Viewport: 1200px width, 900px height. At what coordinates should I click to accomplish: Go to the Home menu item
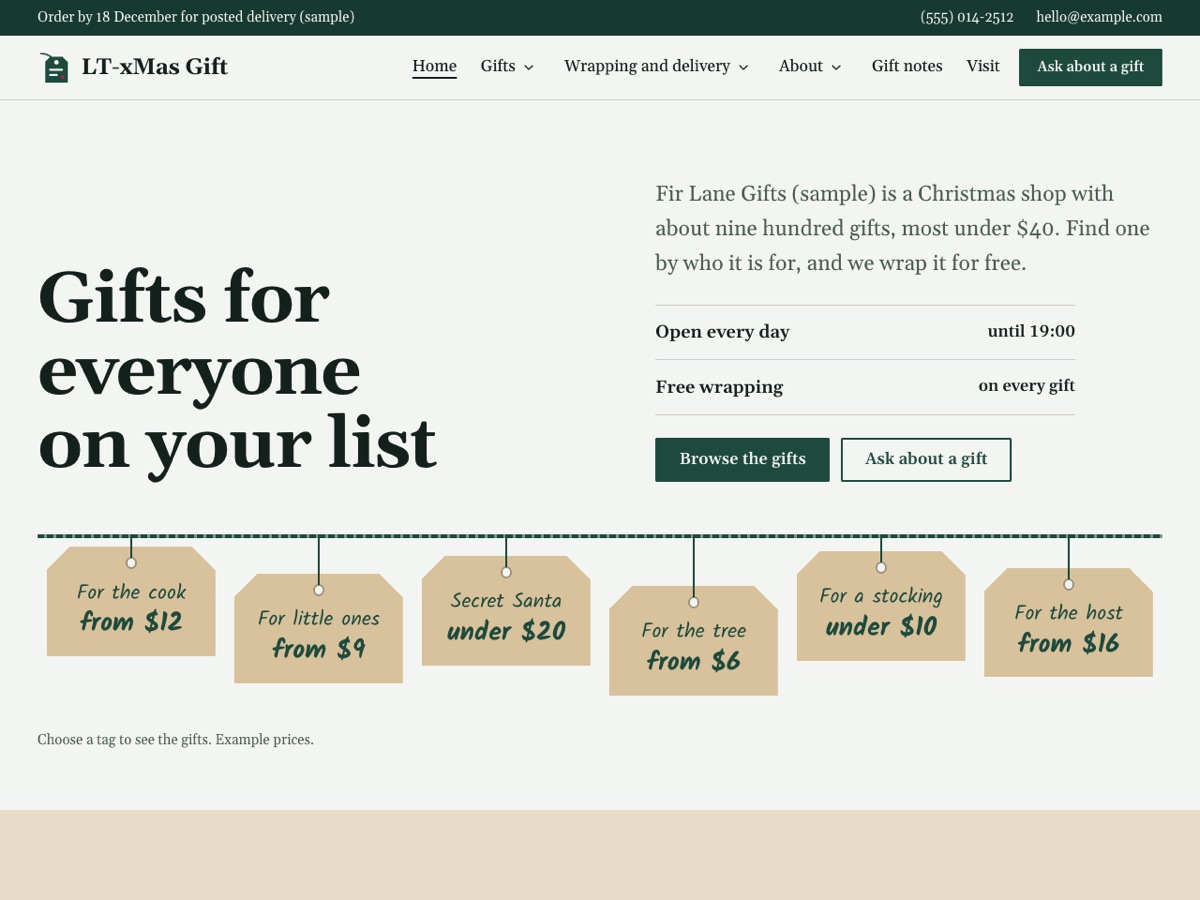[434, 66]
